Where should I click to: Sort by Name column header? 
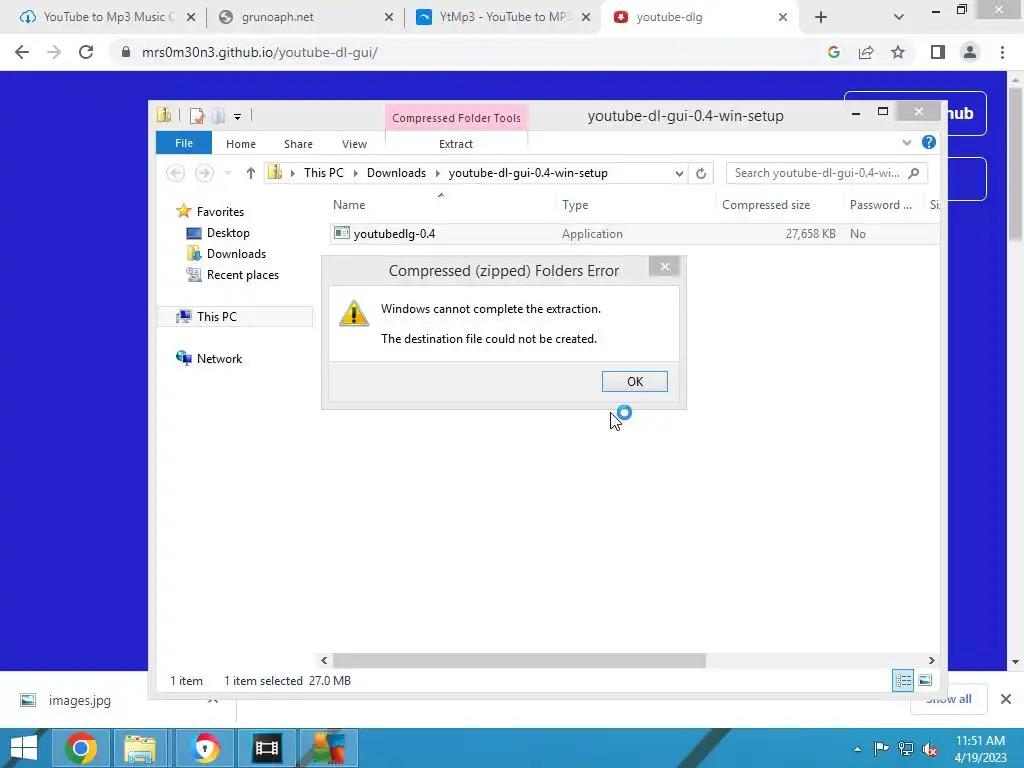(x=349, y=205)
